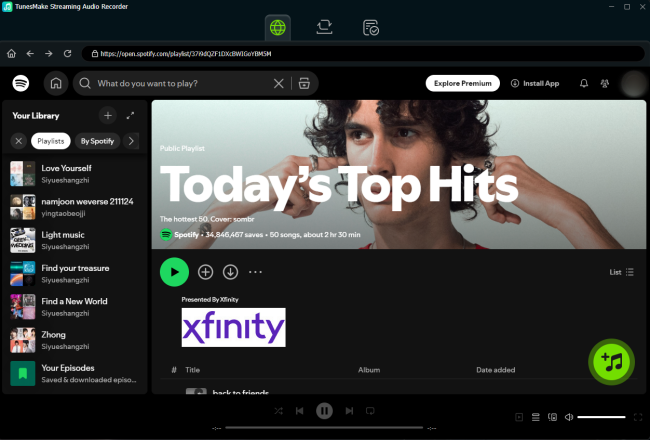Open Your Episodes

75,373
